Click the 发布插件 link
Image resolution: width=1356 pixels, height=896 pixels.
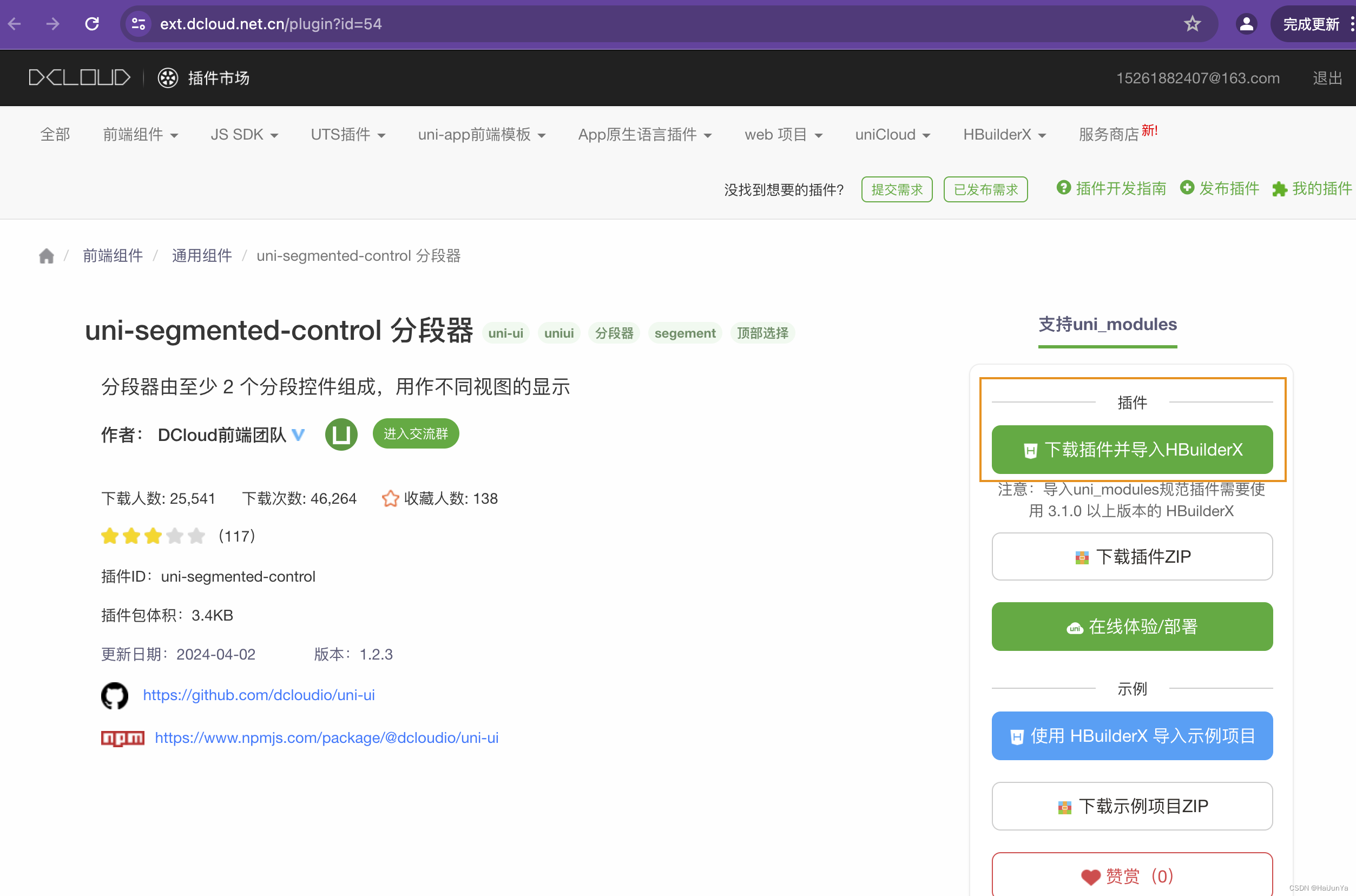[1229, 188]
